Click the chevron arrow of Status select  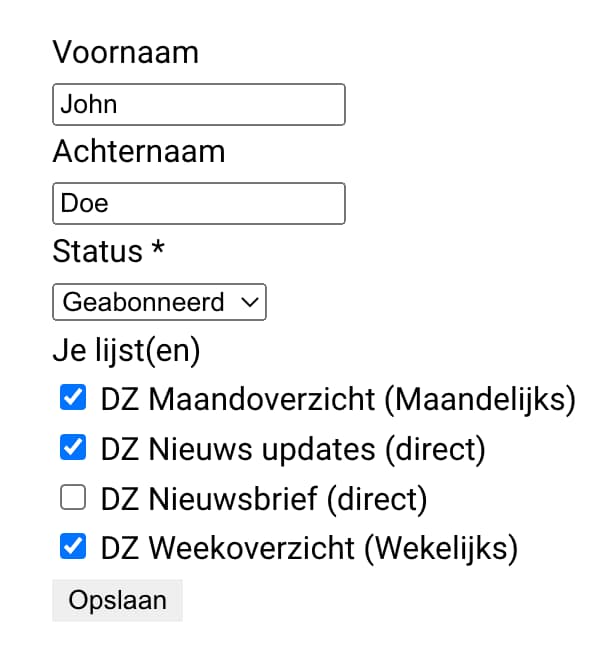[x=249, y=302]
